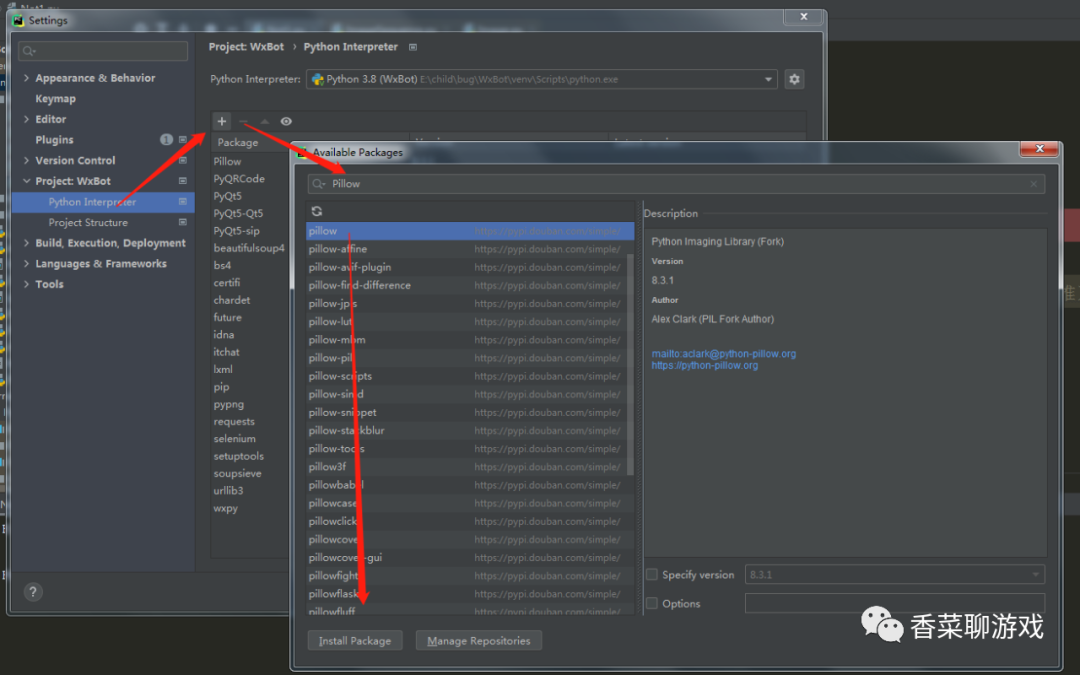The image size is (1080, 675).
Task: Click Manage Repositories button
Action: coord(479,641)
